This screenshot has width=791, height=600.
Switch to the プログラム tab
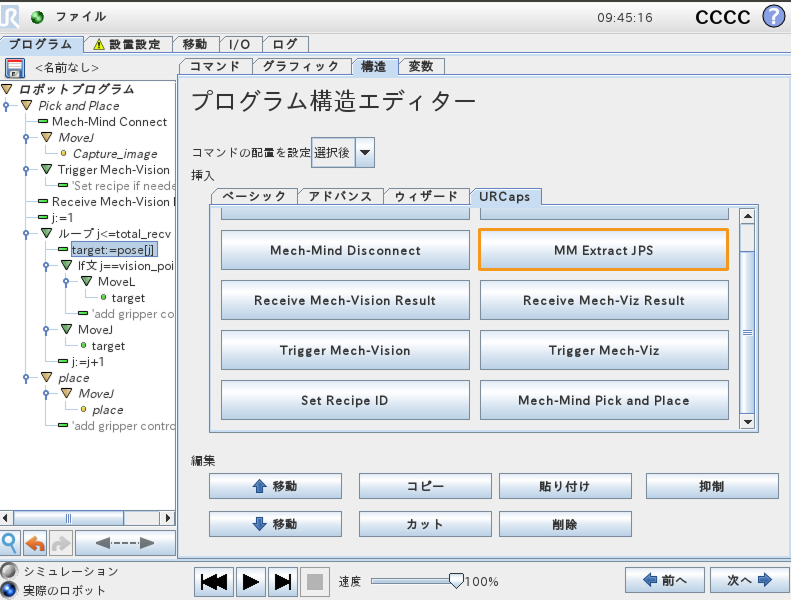click(41, 44)
